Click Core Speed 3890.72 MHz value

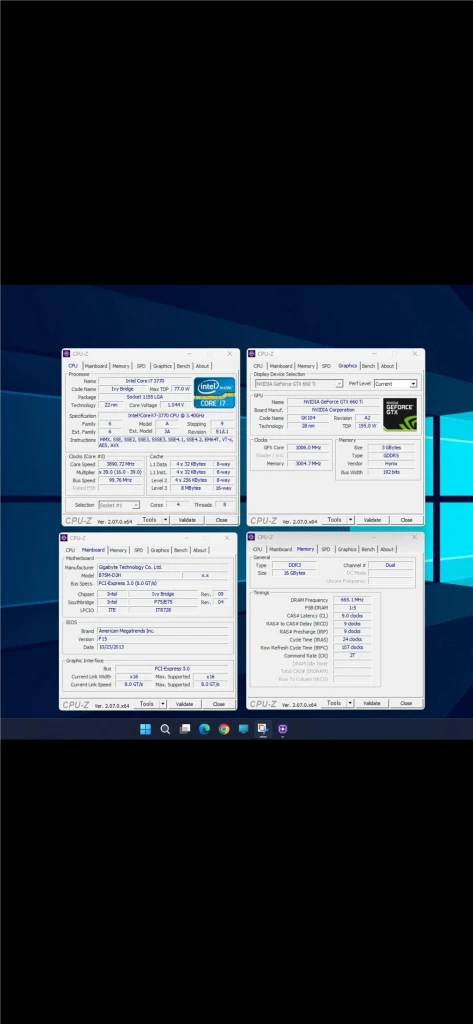121,464
